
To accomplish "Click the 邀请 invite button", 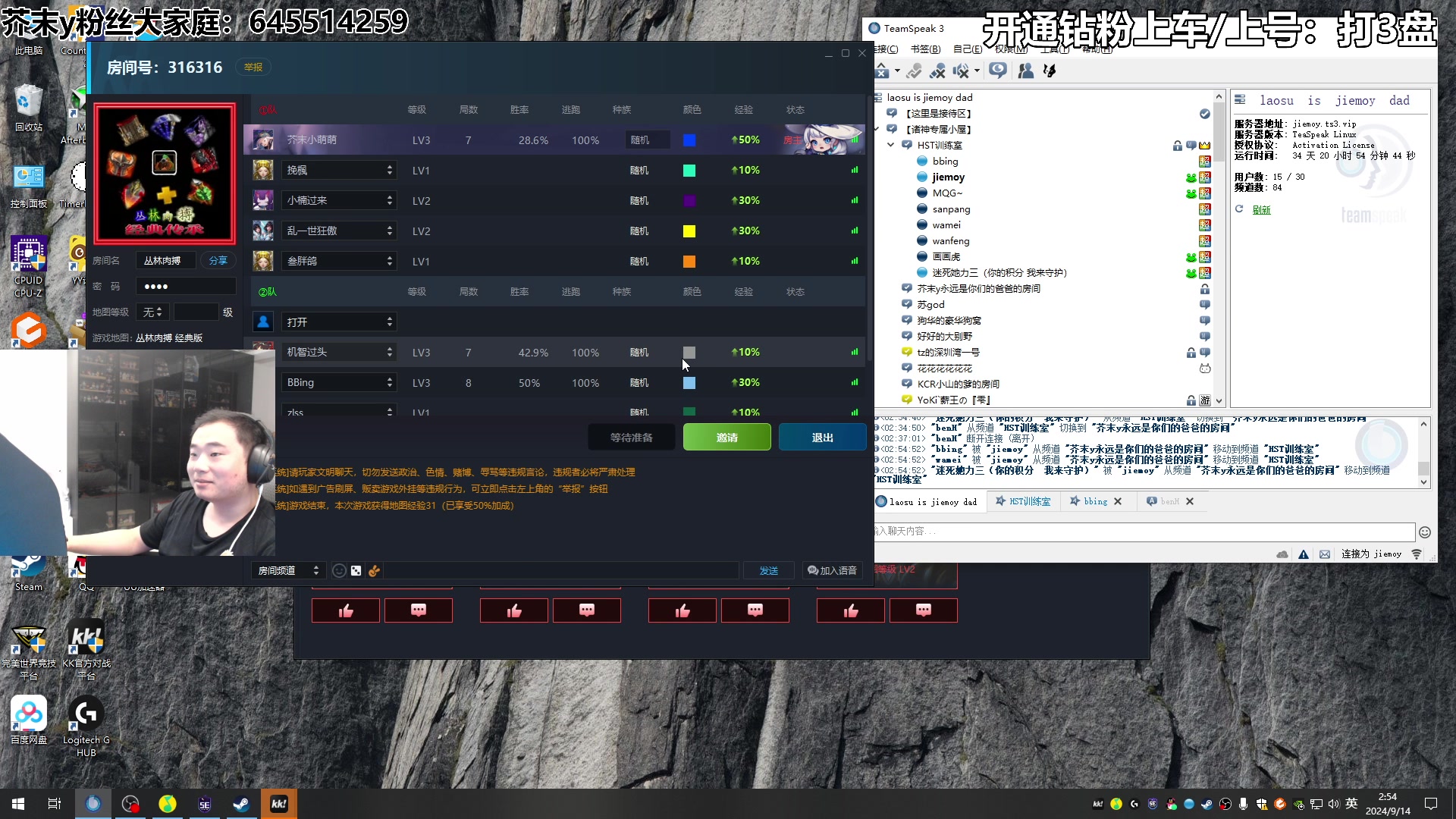I will point(726,437).
